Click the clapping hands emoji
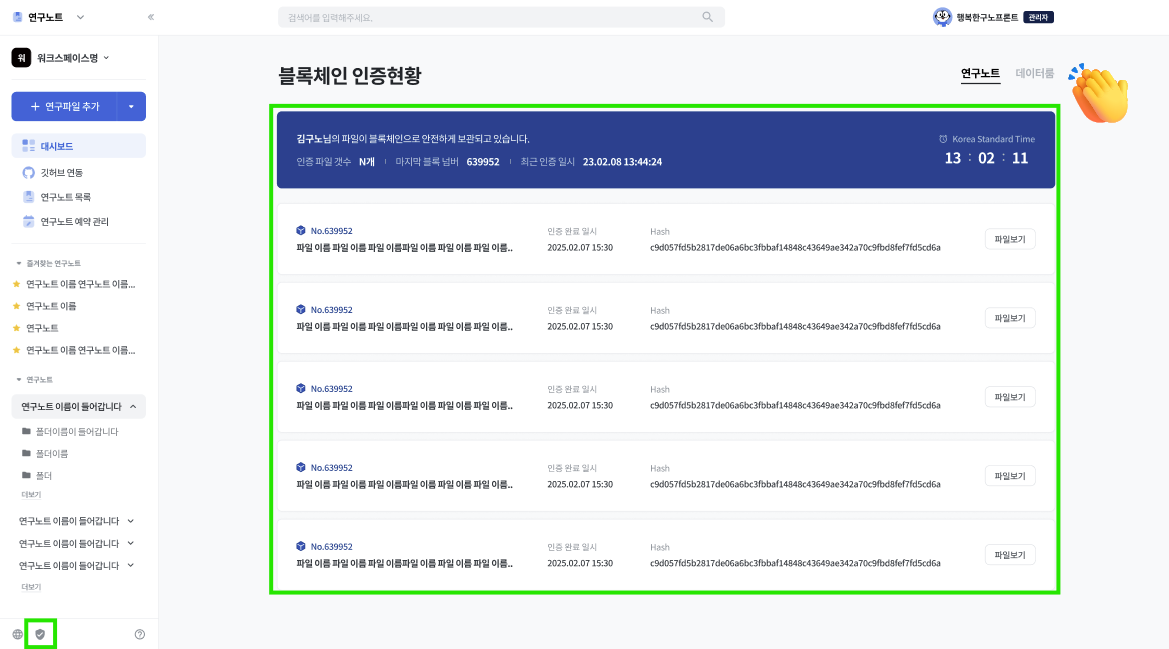The image size is (1169, 649). coord(1099,94)
